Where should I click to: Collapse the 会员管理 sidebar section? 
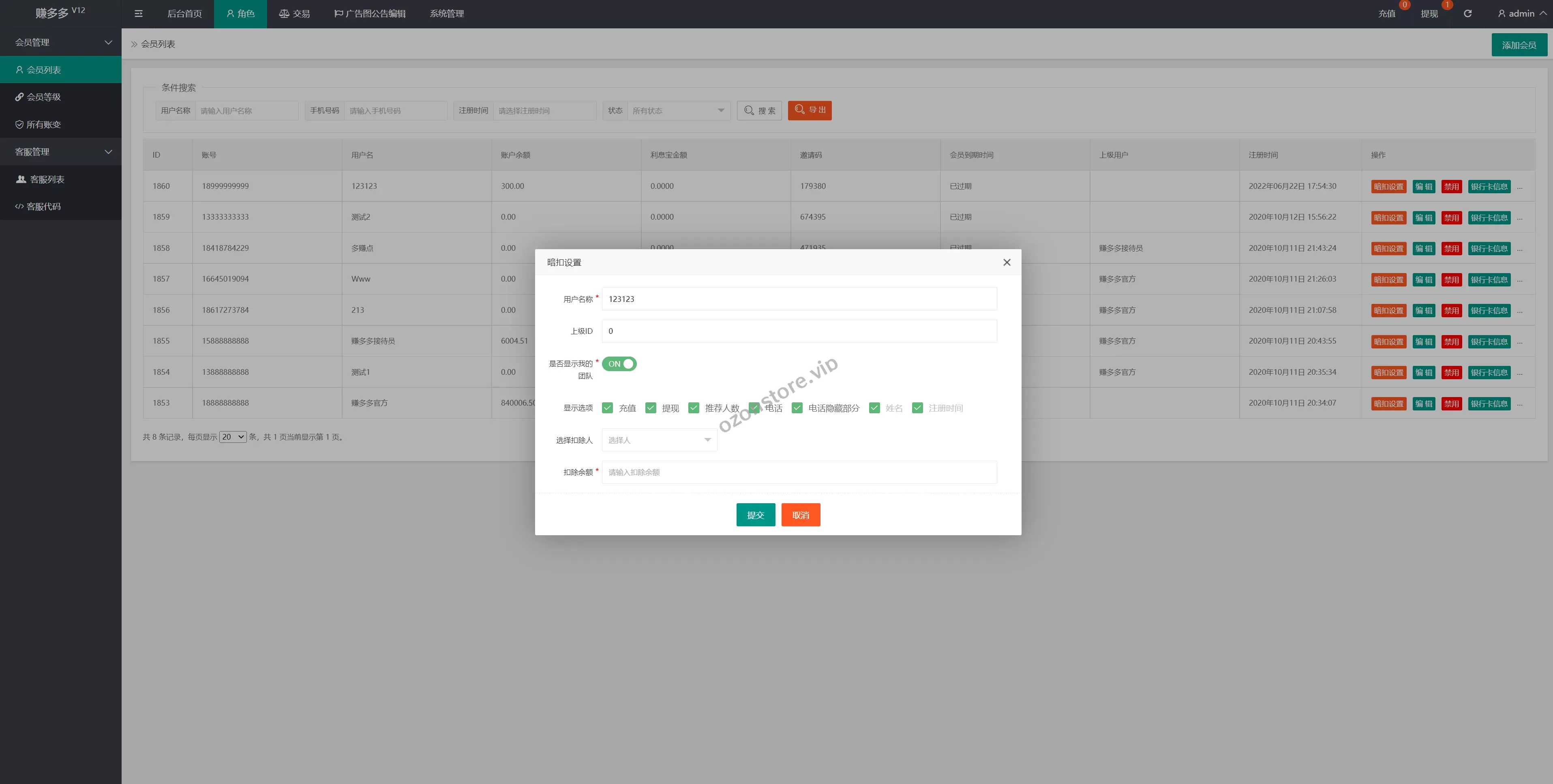[60, 42]
